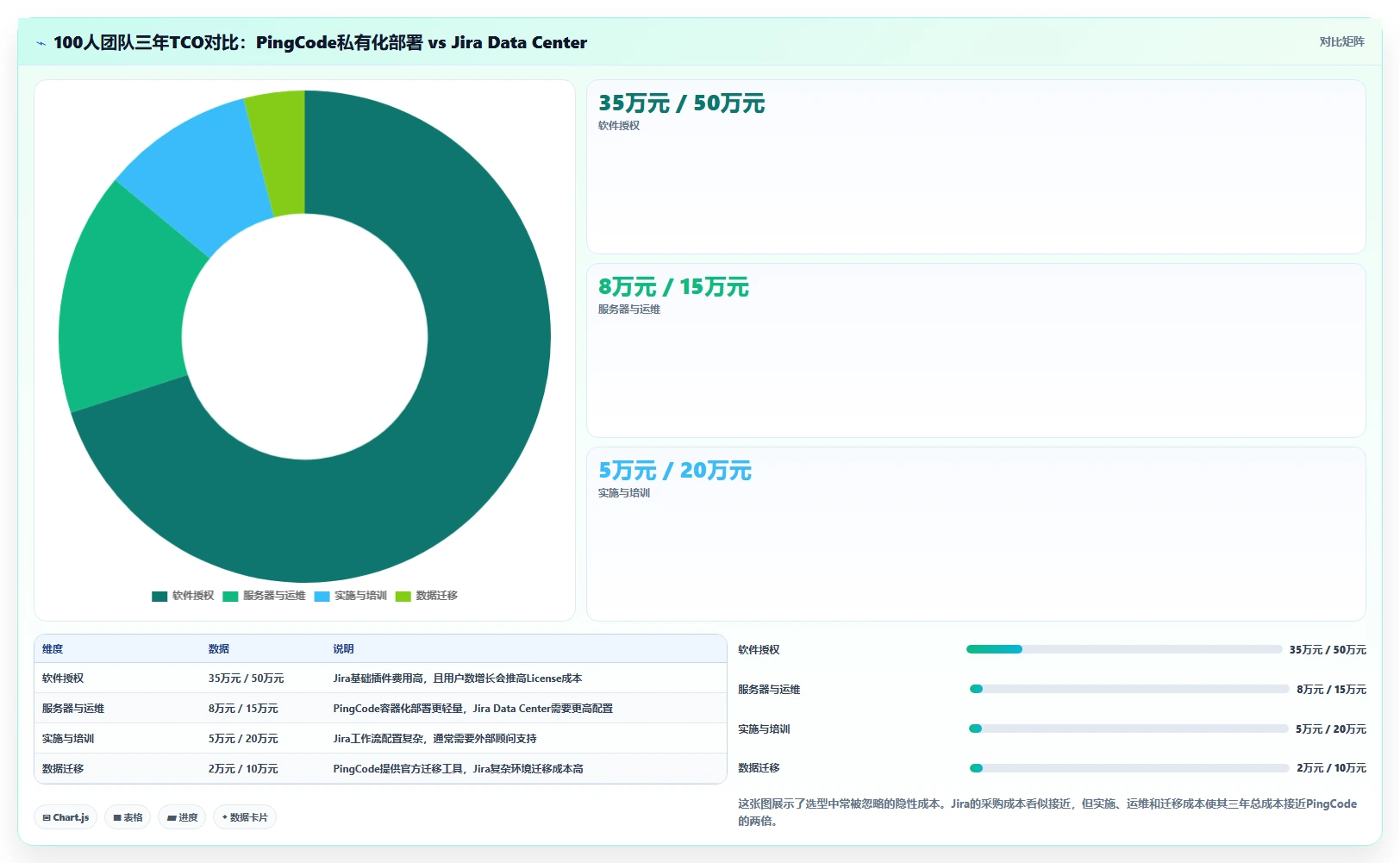Click the page title 100人团队三年TCO对比
1400x863 pixels.
[320, 42]
